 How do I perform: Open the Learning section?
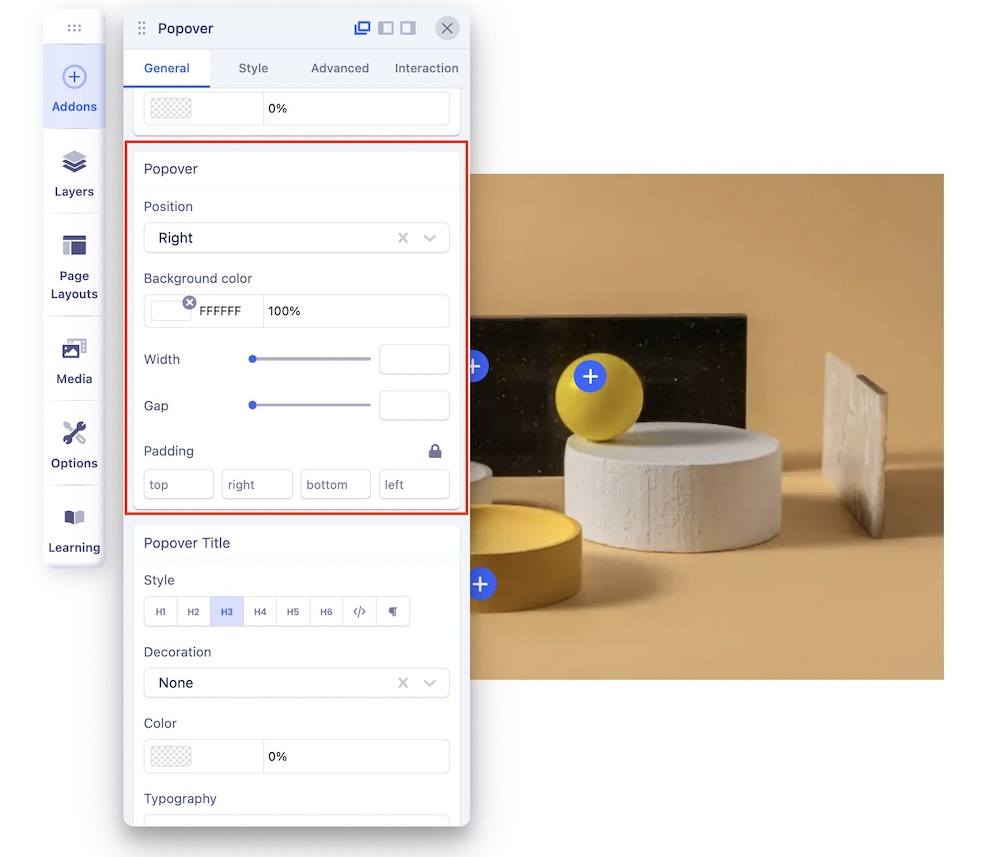[74, 529]
